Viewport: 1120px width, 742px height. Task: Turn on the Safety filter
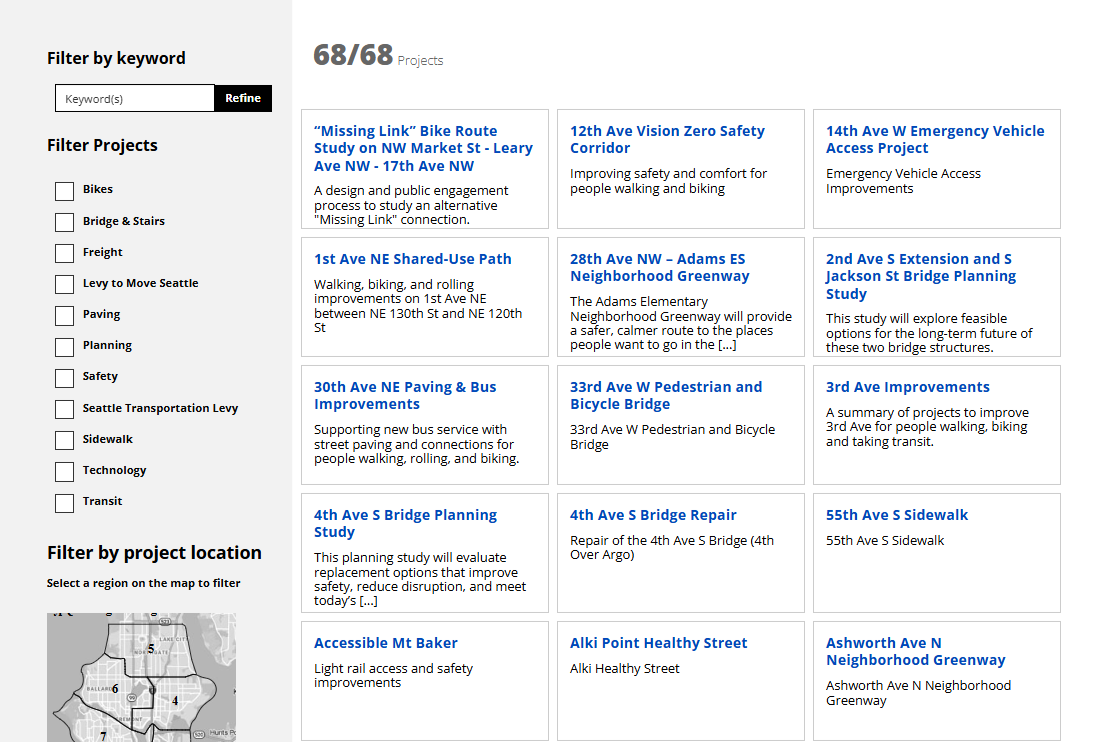[64, 378]
